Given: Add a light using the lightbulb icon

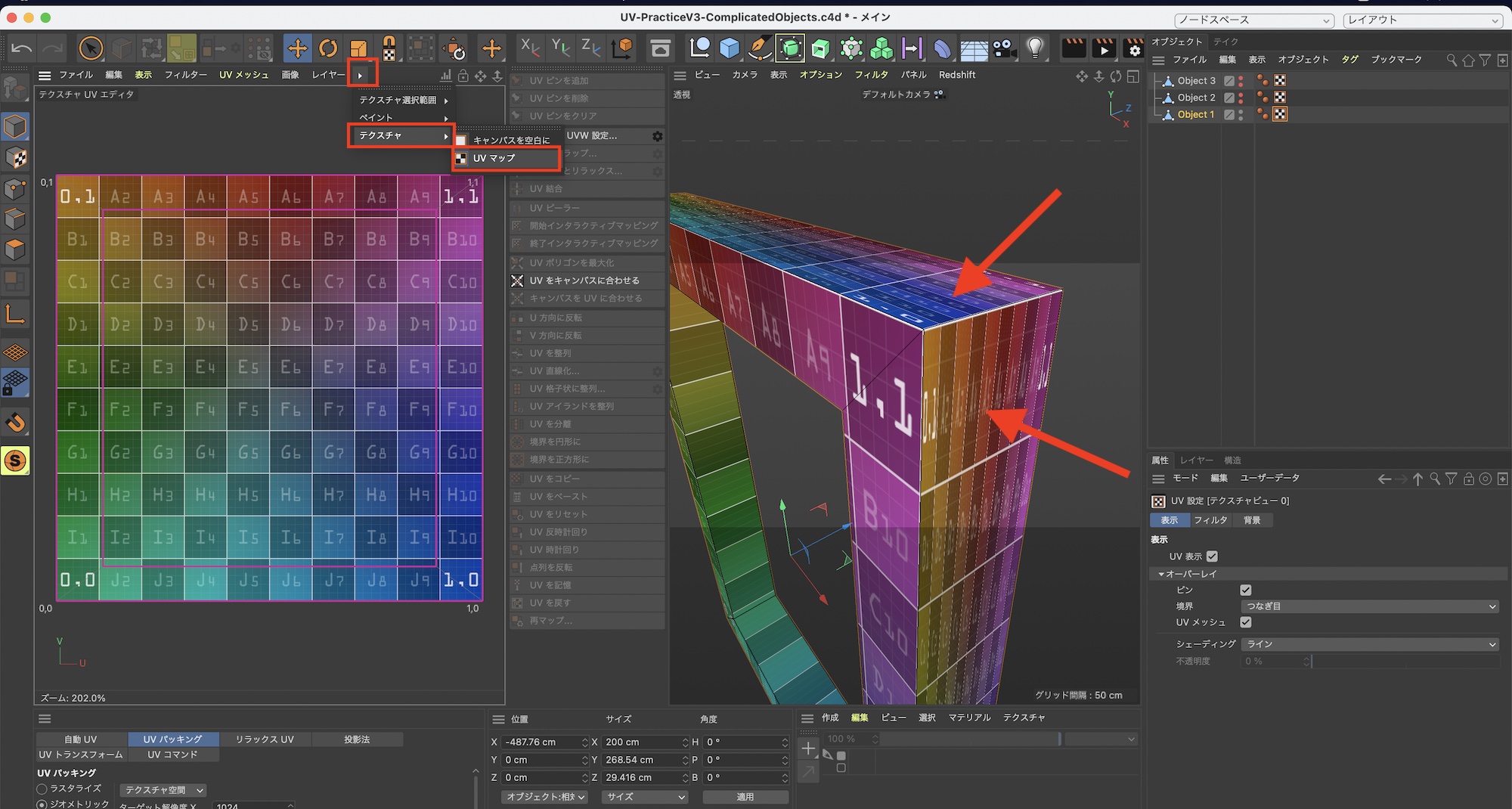Looking at the screenshot, I should click(1035, 48).
